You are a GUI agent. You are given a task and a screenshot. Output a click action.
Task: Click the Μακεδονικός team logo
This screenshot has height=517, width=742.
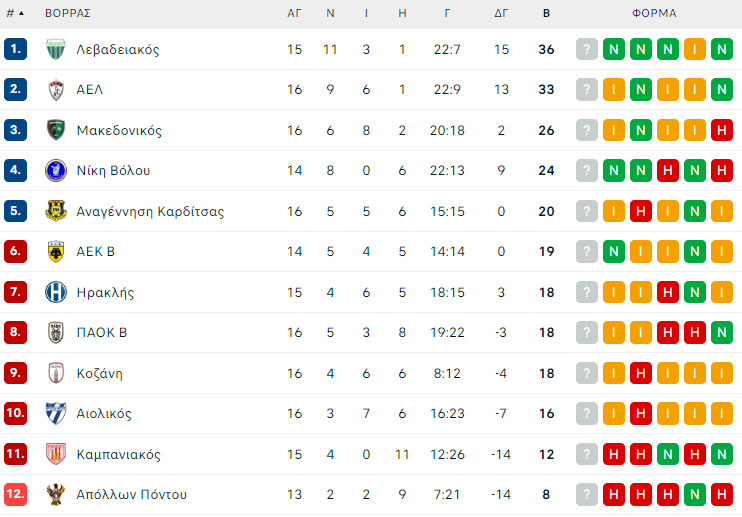pos(55,130)
